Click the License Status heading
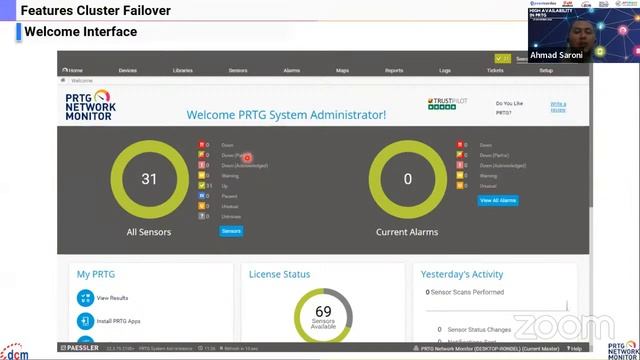 [280, 274]
